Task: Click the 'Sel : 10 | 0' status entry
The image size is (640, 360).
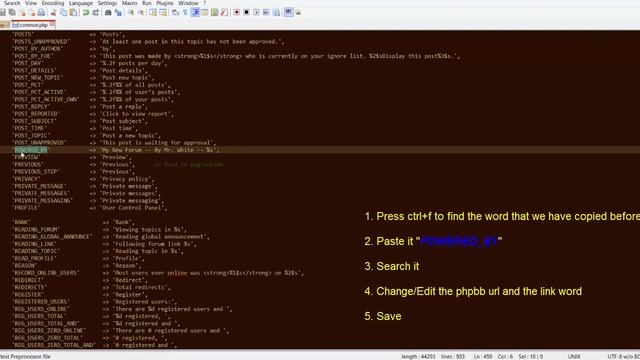Action: click(531, 356)
